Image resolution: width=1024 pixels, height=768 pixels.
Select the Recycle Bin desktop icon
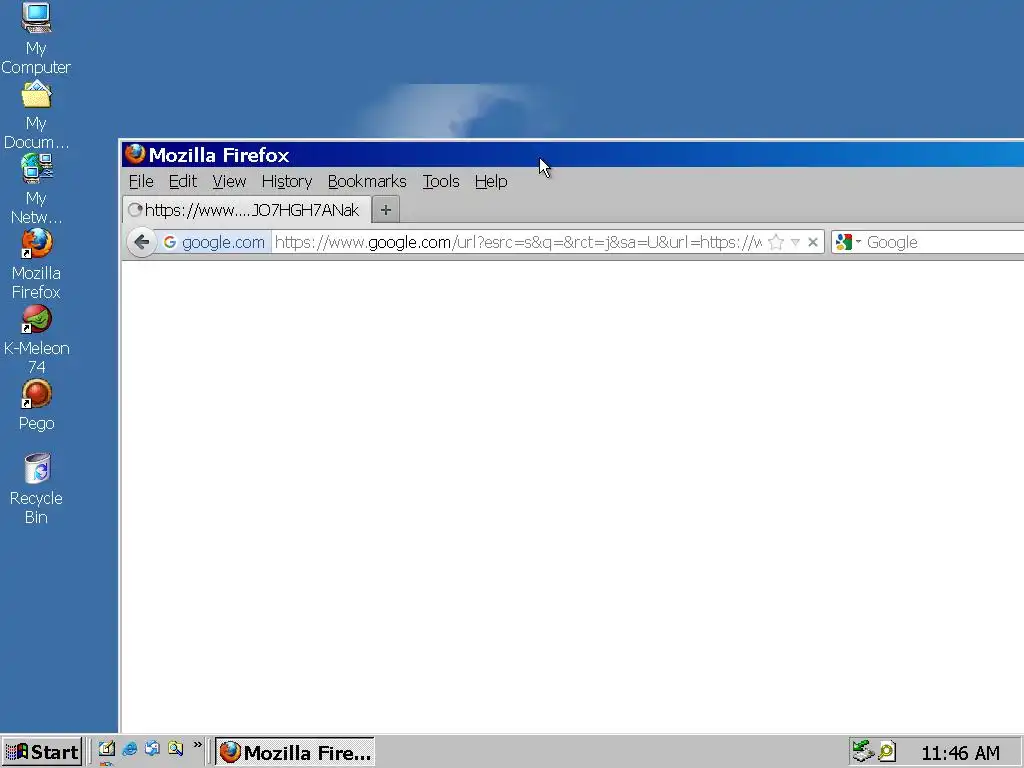(x=36, y=489)
